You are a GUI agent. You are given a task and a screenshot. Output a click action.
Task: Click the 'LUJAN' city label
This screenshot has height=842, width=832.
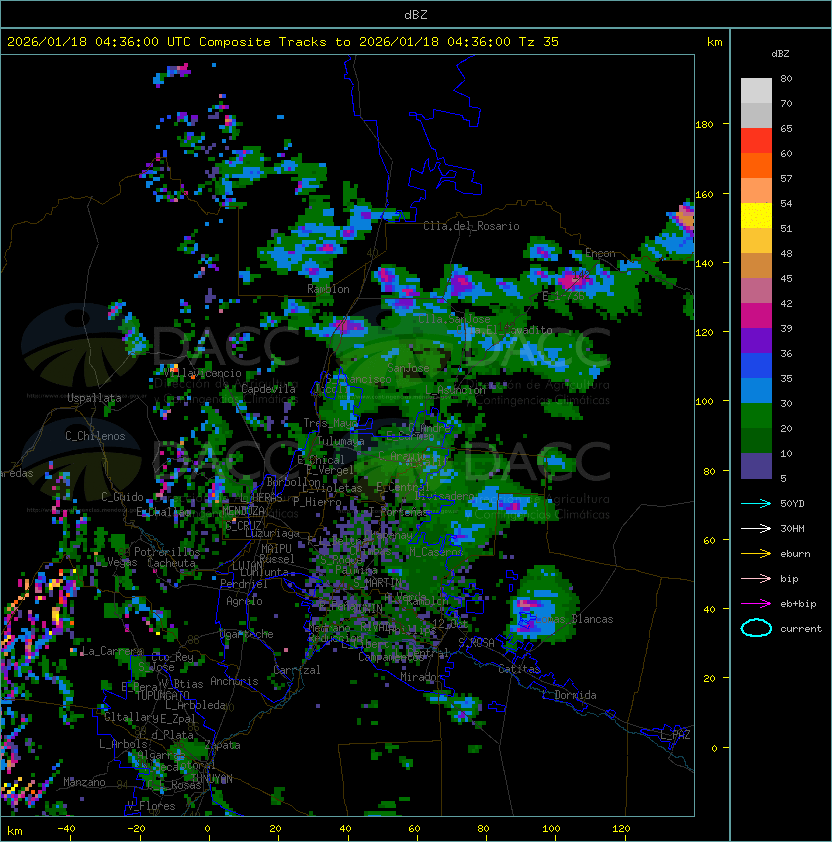247,565
